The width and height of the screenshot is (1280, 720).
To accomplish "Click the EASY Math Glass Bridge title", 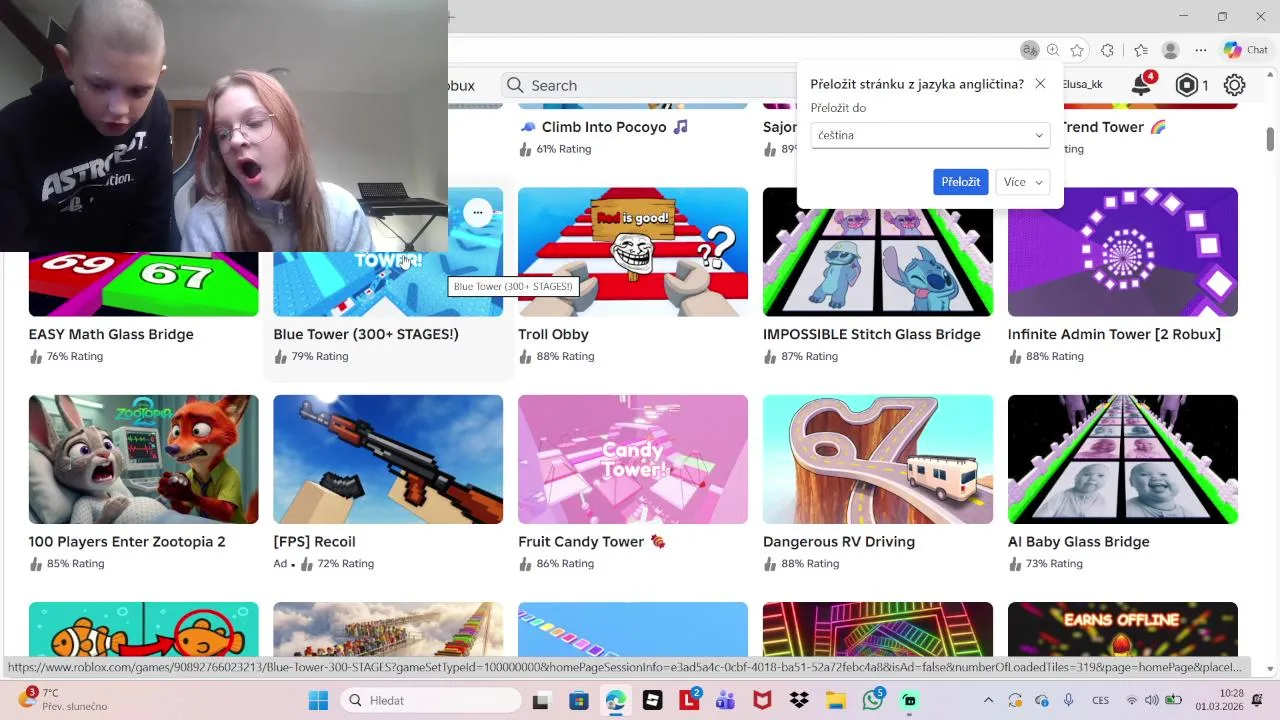I will [111, 334].
